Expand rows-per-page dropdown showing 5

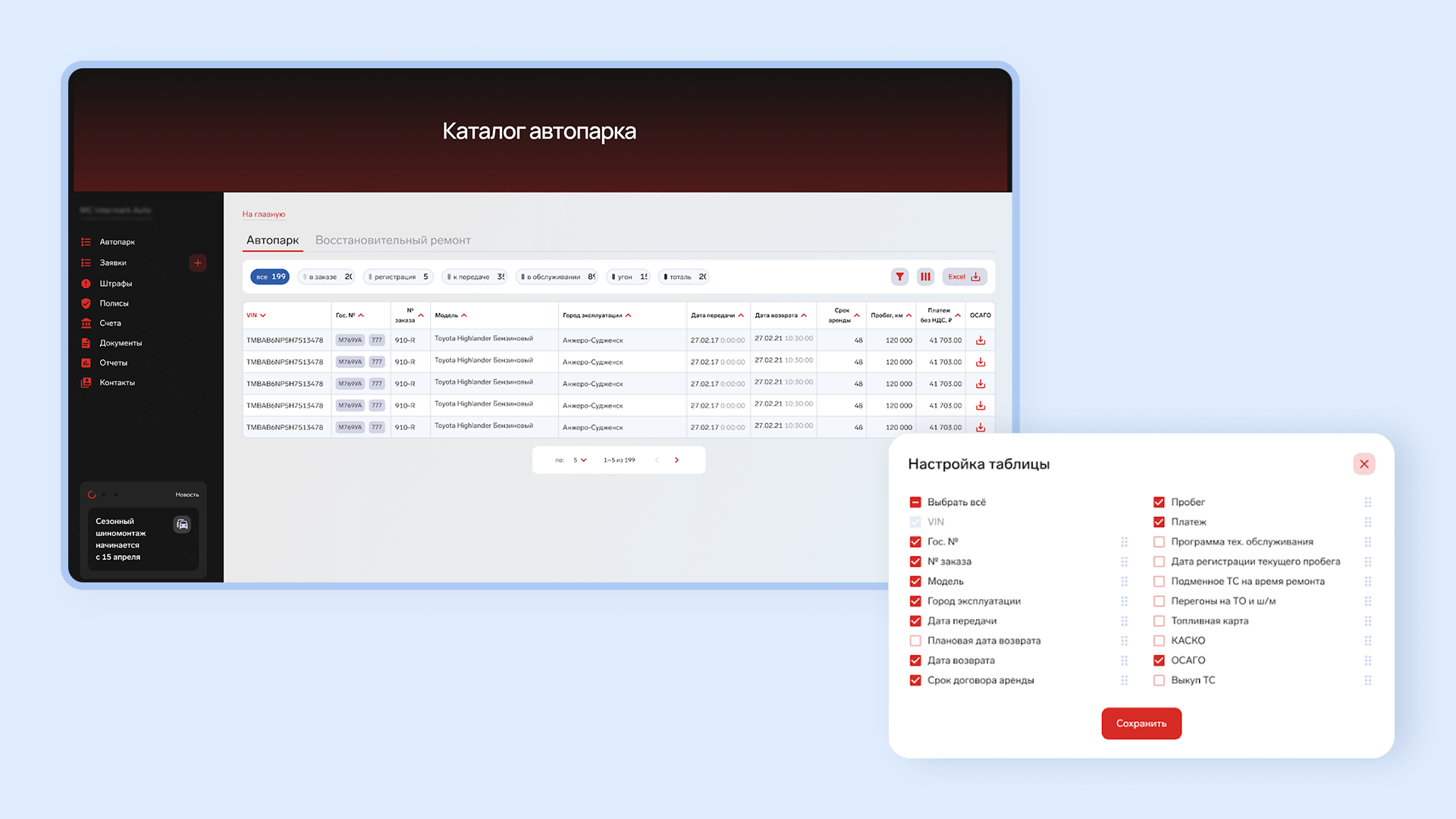click(580, 460)
